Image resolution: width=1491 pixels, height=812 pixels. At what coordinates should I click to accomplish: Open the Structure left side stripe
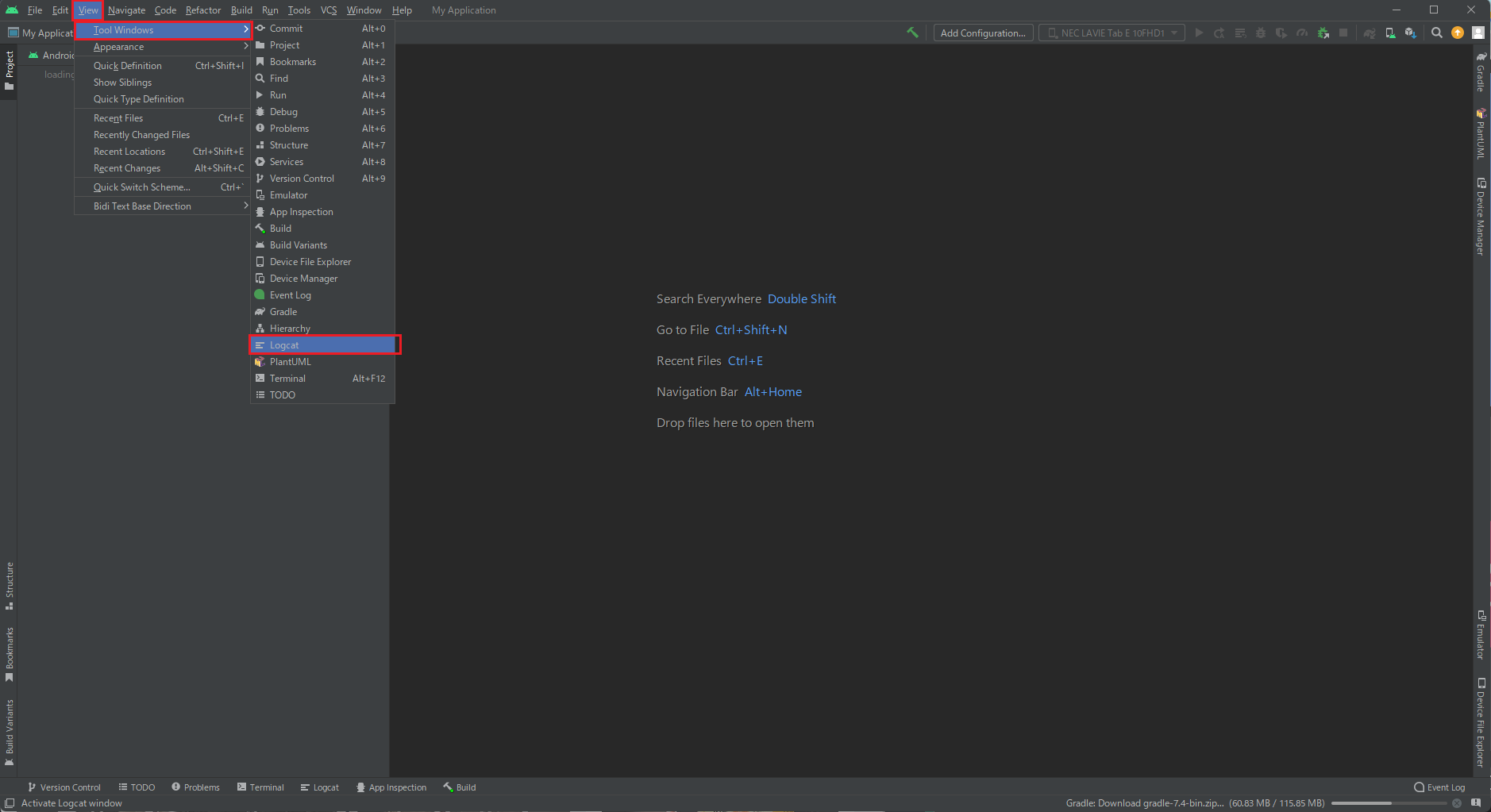click(x=10, y=586)
